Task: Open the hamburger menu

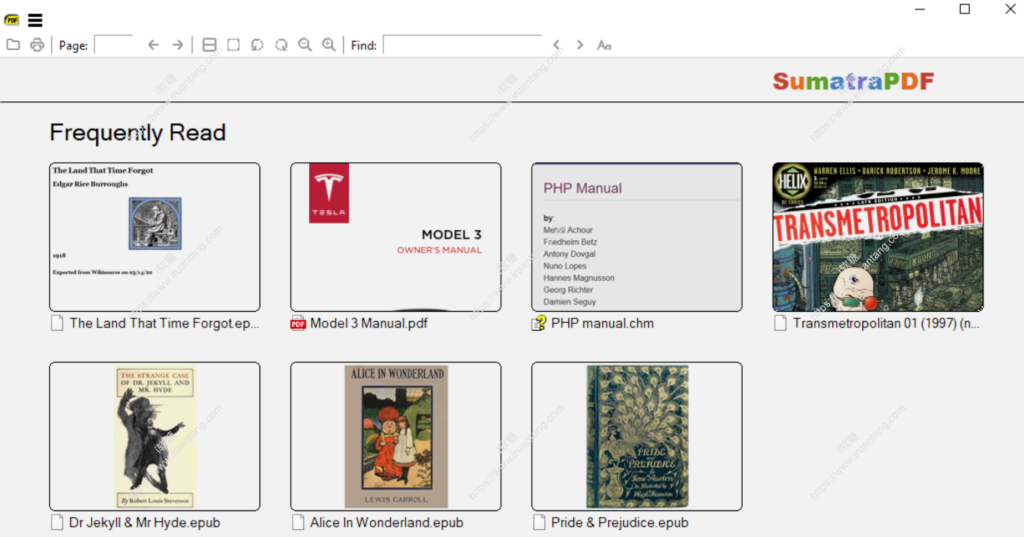Action: (x=35, y=20)
